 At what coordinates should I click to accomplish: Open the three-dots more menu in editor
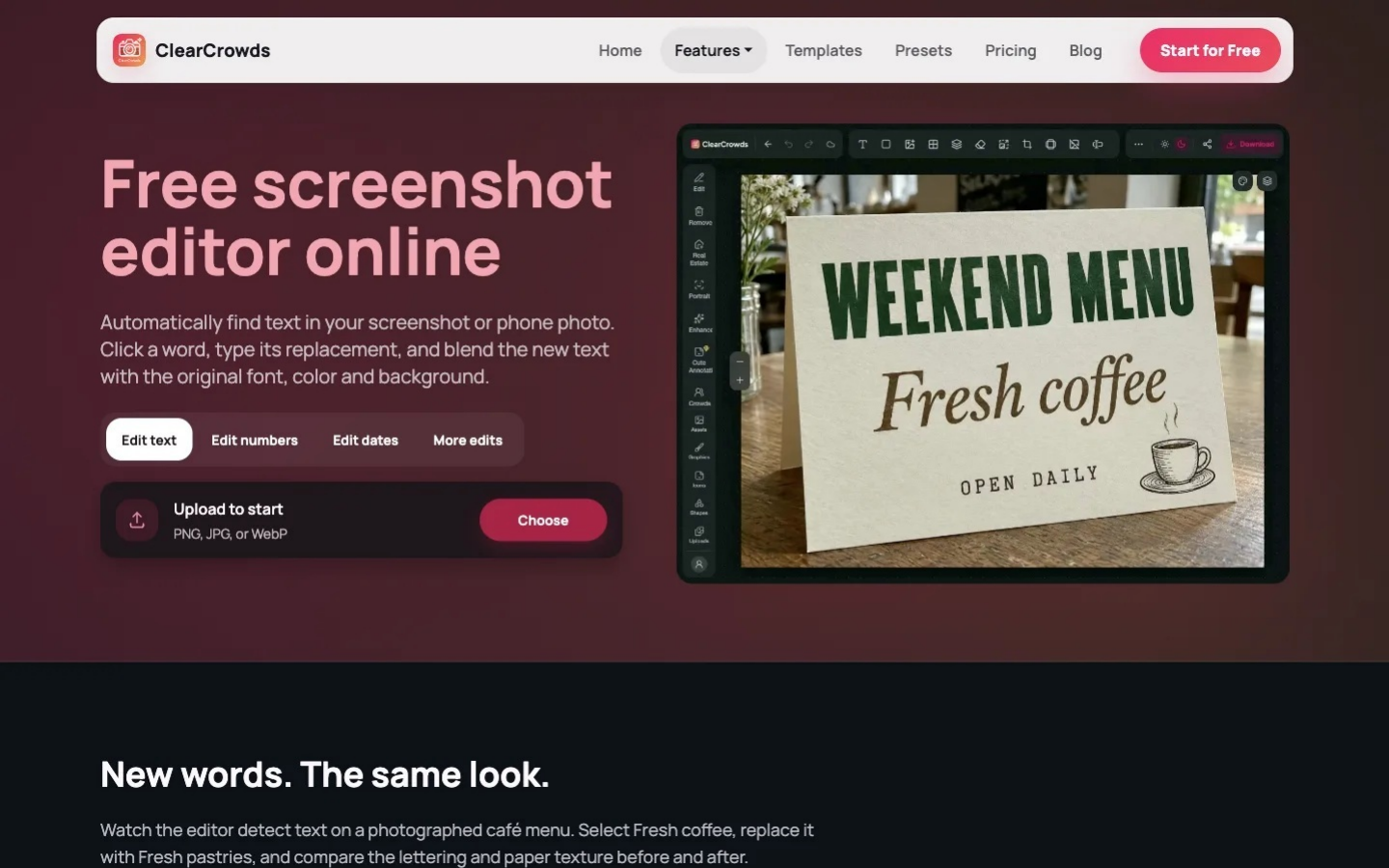[1138, 145]
